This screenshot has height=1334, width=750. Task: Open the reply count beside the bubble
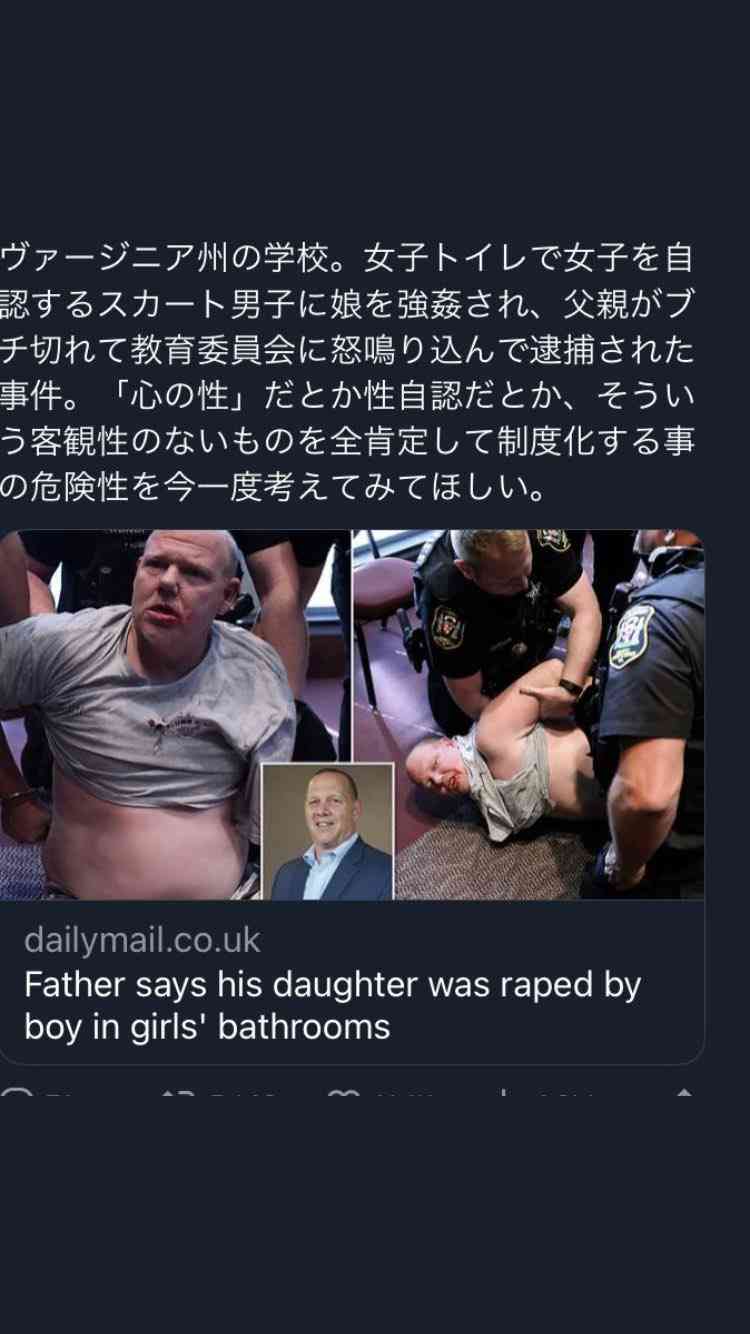(x=62, y=1094)
